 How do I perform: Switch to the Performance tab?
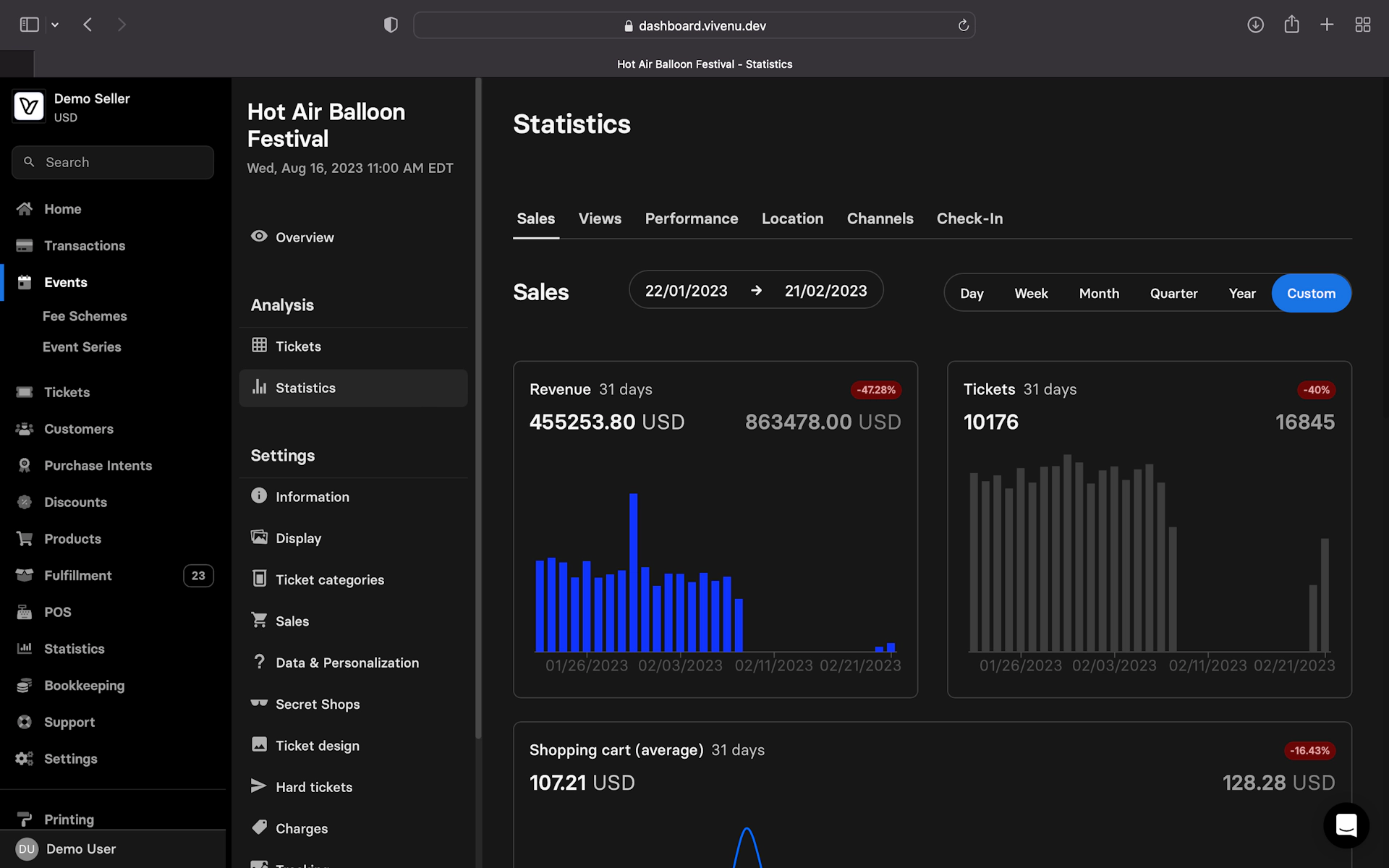click(691, 218)
